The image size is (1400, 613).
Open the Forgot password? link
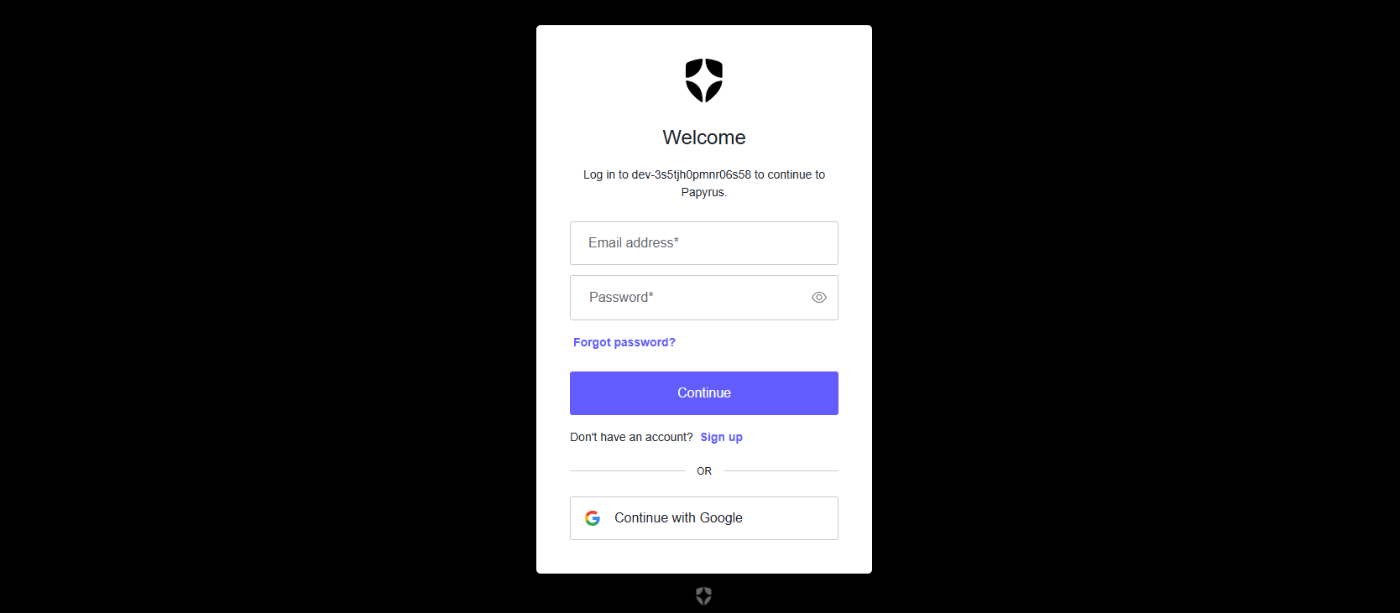click(x=624, y=342)
